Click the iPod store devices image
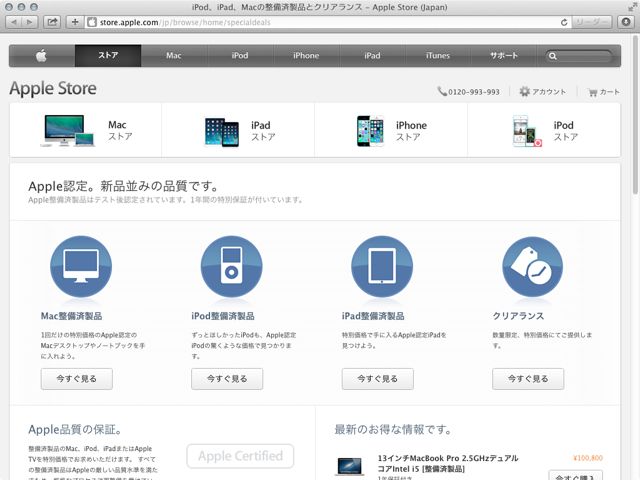640x480 pixels. 527,131
